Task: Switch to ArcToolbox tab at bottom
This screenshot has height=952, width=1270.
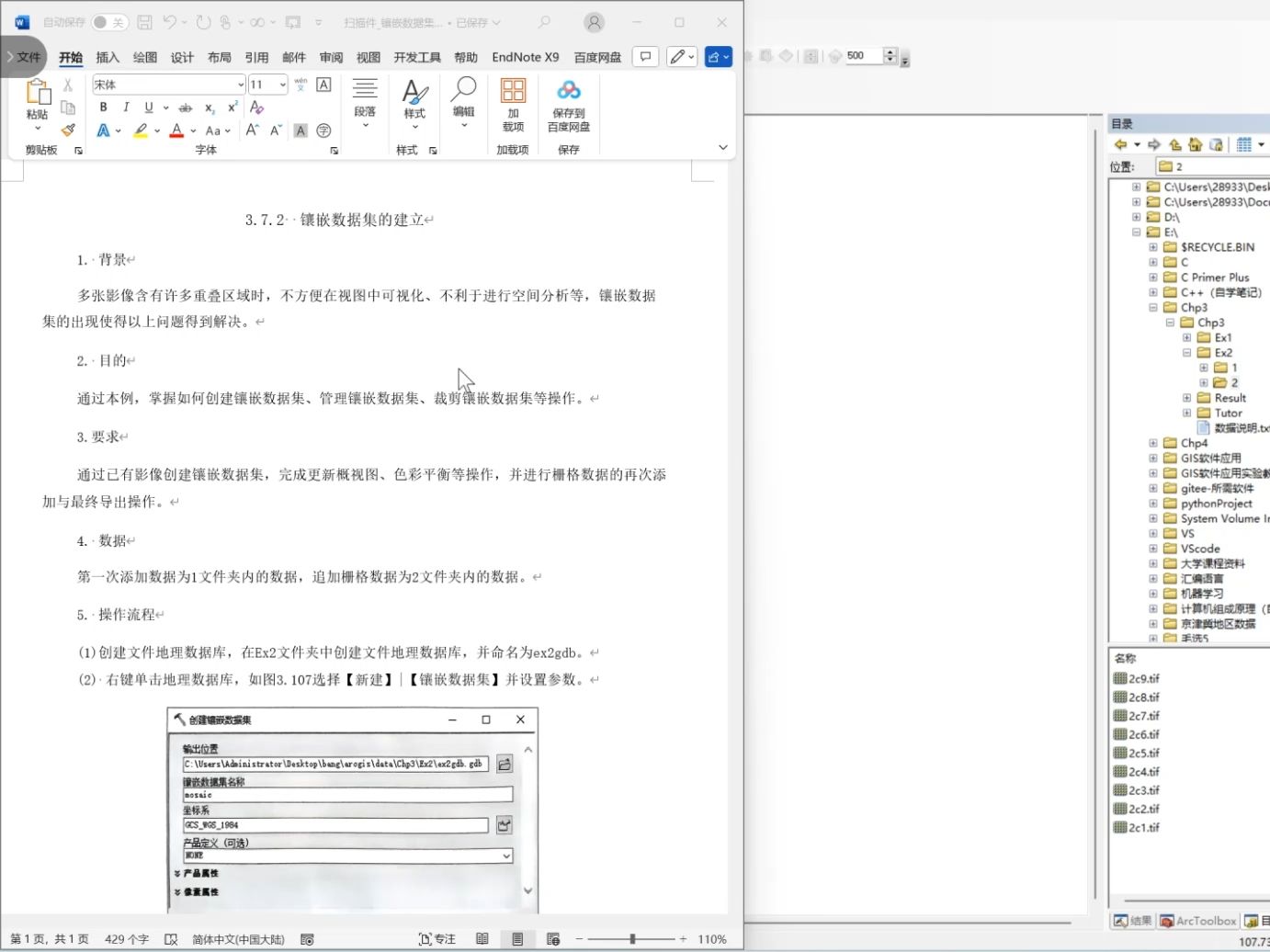Action: [1198, 921]
